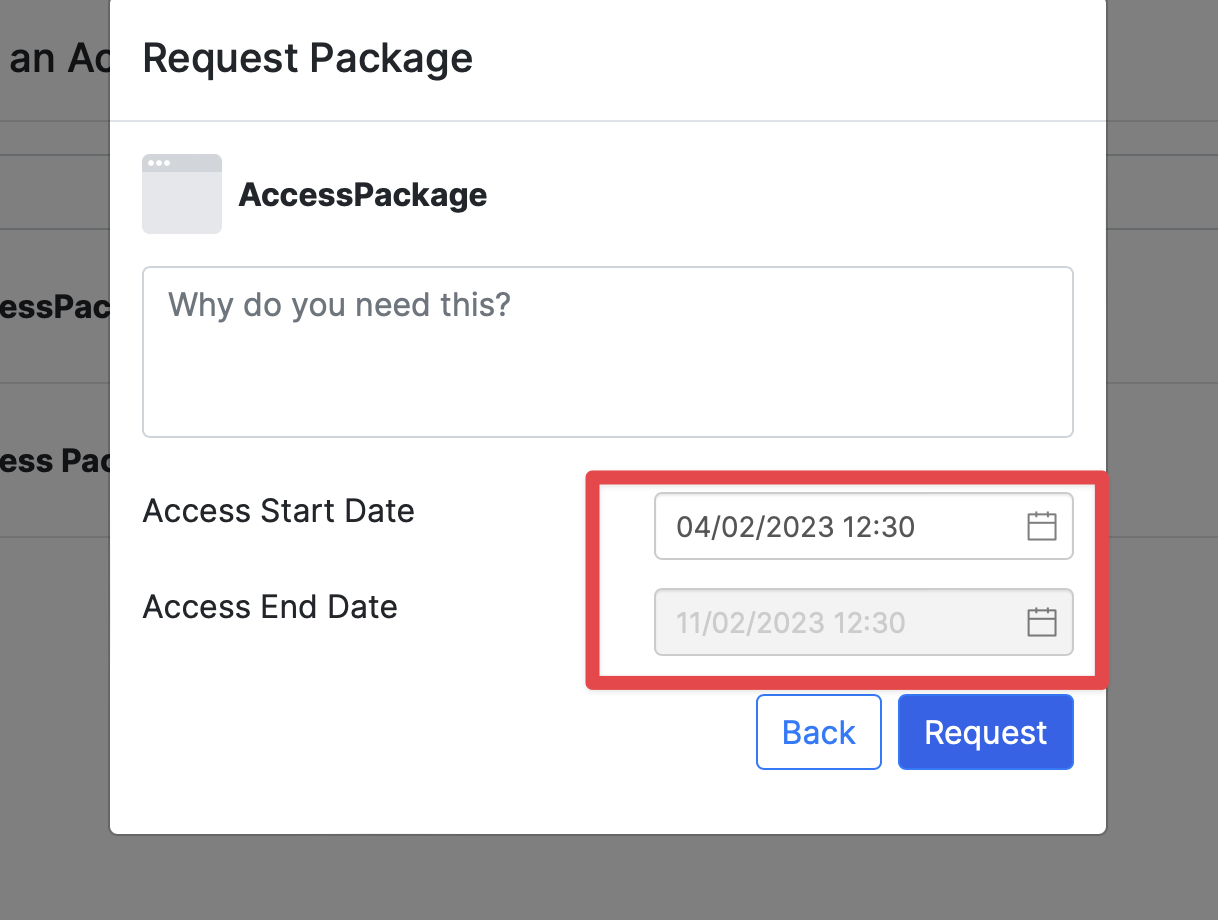Submit with the blue Request button

pos(985,732)
